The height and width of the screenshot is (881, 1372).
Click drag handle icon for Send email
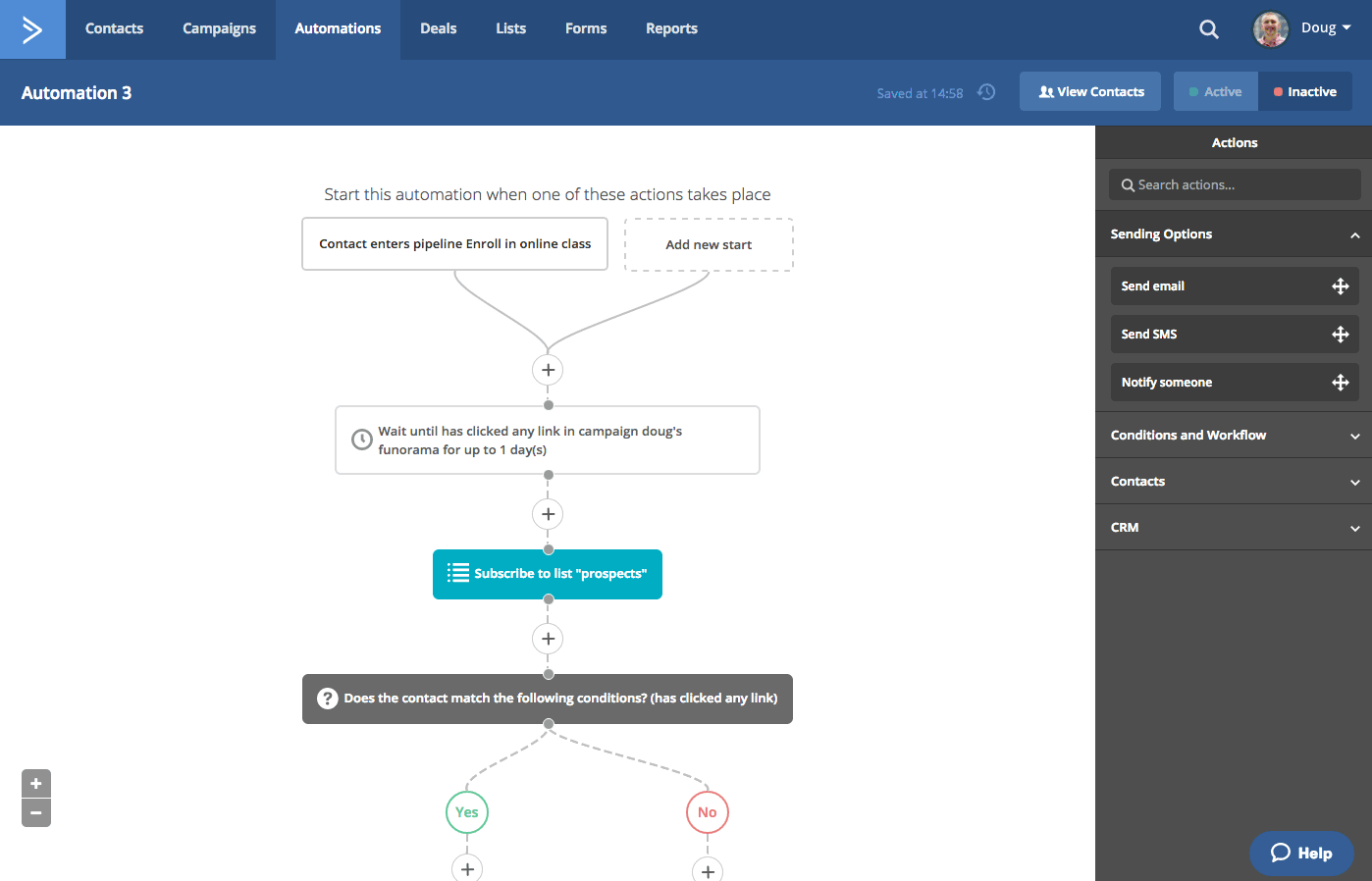coord(1340,286)
